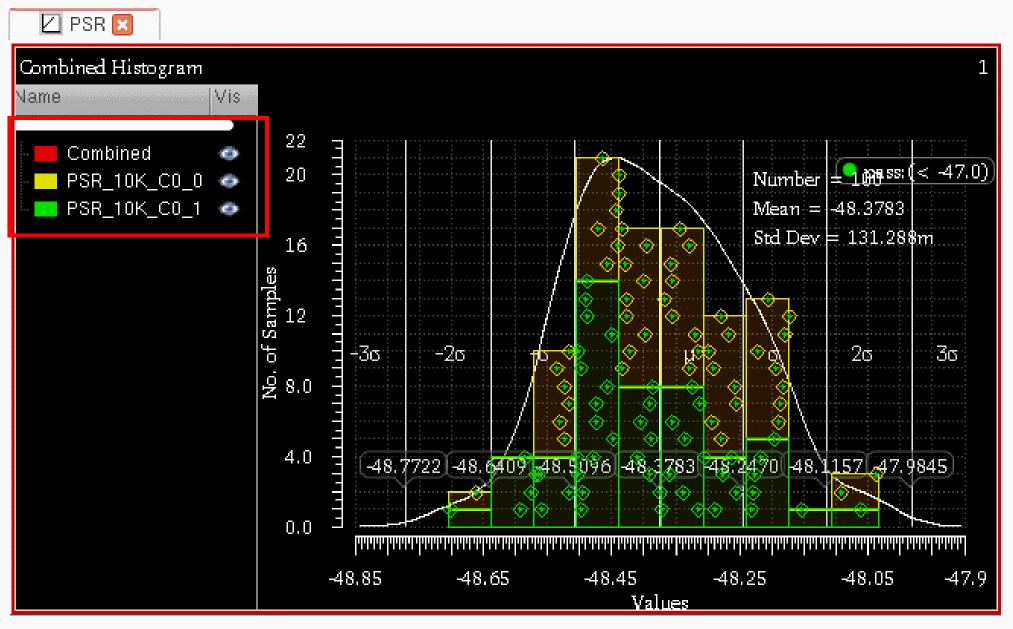Click the -48.7722 sigma marker label

point(404,466)
